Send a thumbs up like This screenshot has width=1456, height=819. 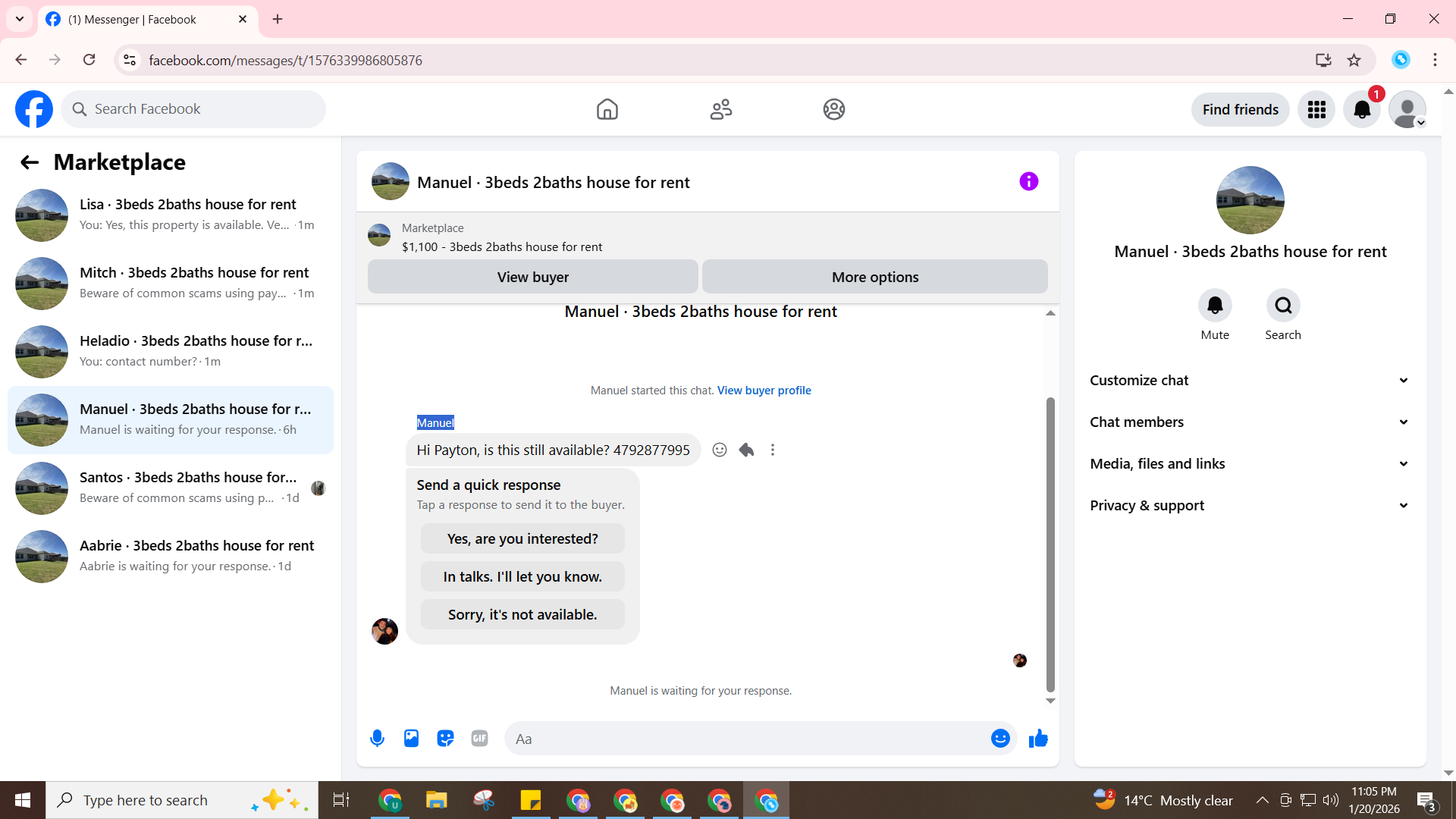[x=1038, y=738]
